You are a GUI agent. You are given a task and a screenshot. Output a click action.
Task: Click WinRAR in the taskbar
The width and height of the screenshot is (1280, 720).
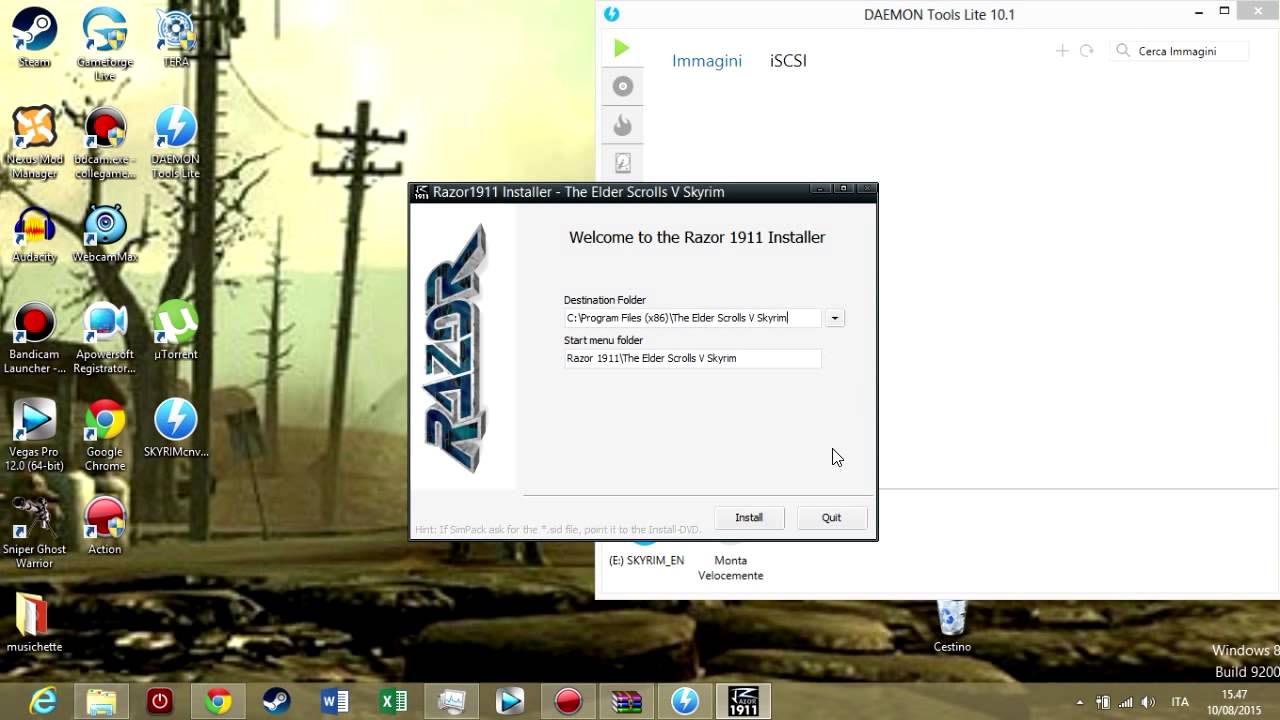[x=626, y=701]
